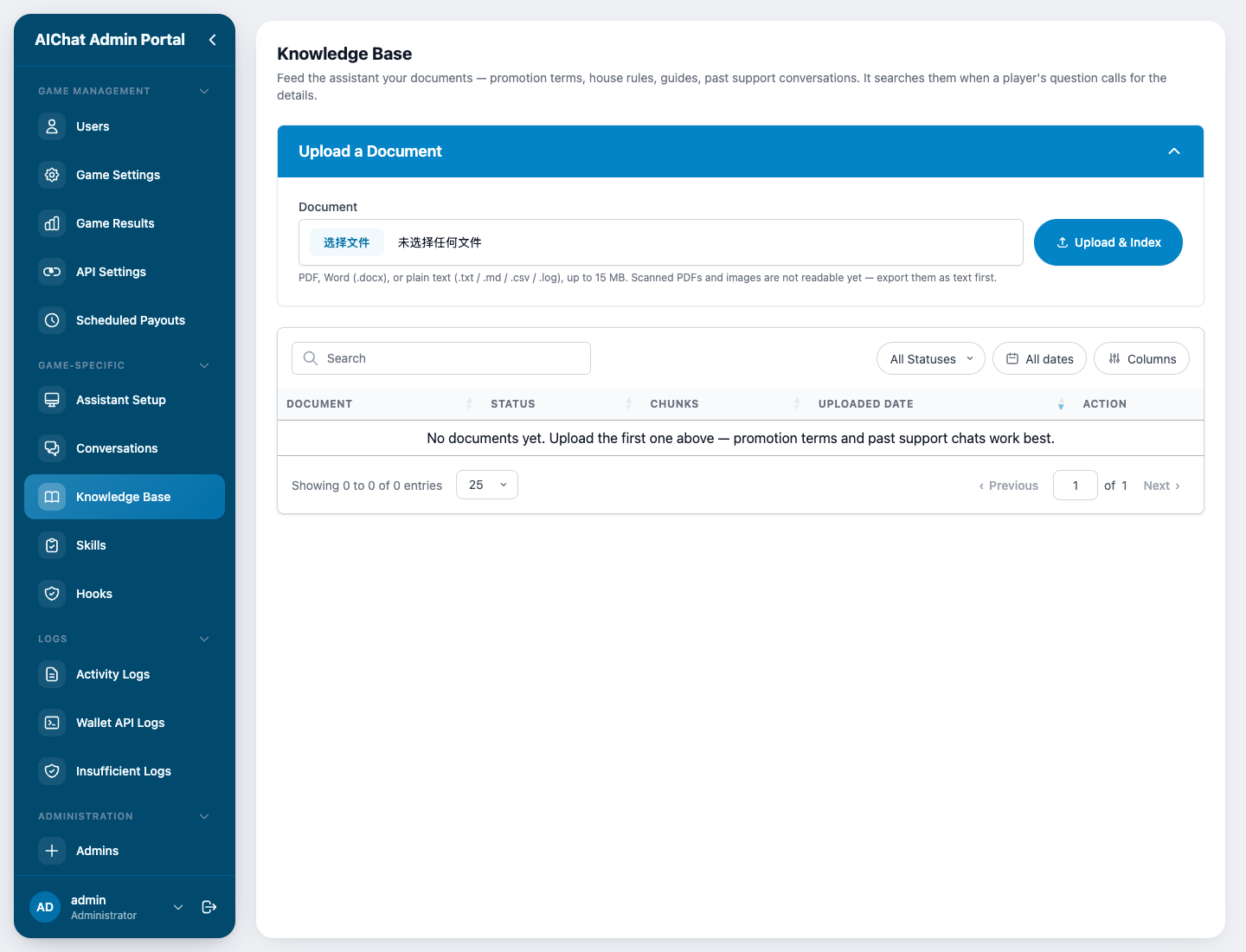Collapse the Logs section
This screenshot has height=952, width=1246.
click(x=204, y=639)
